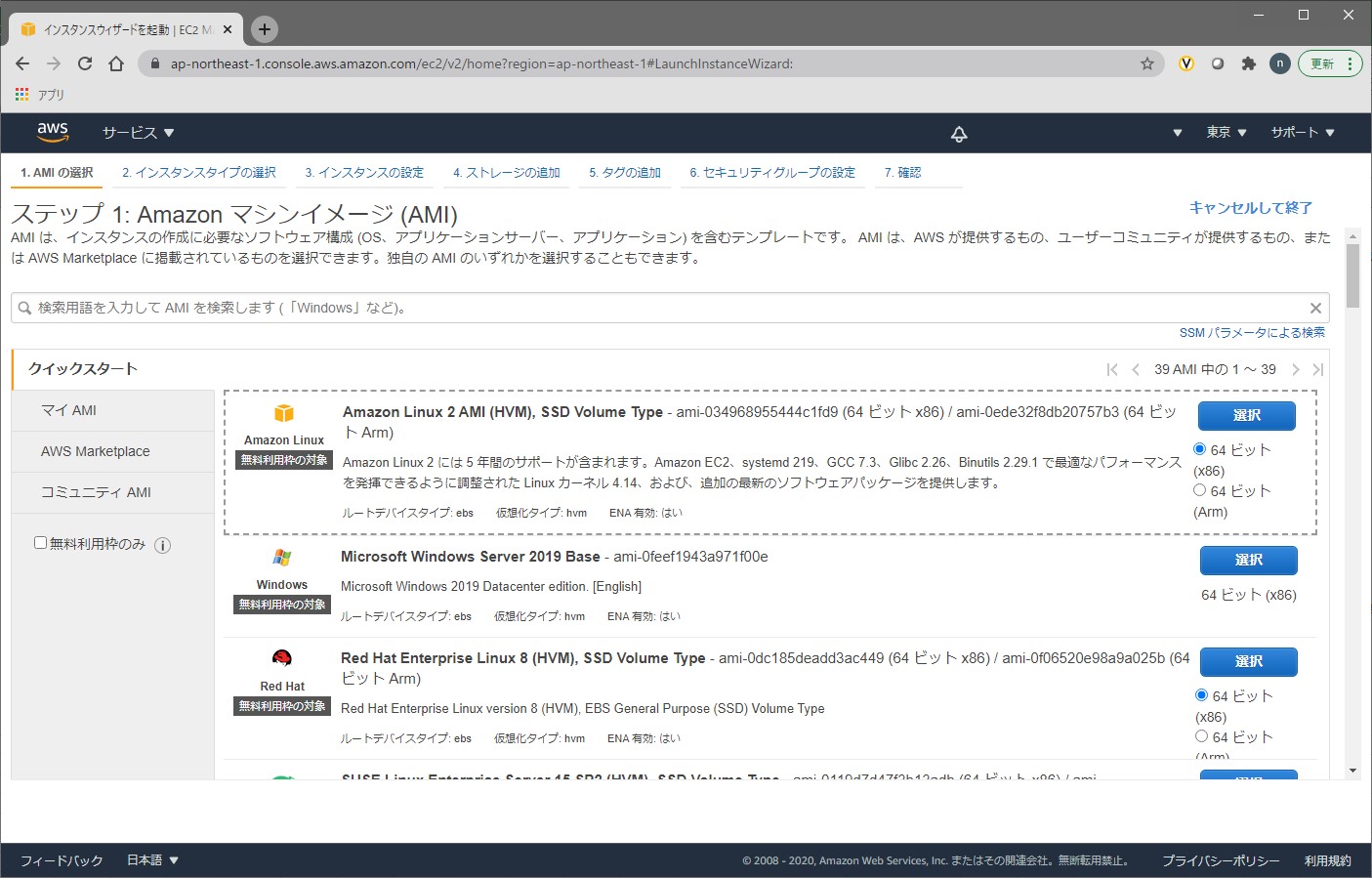Click the 更新 browser update button
The width and height of the screenshot is (1372, 878).
[1322, 63]
